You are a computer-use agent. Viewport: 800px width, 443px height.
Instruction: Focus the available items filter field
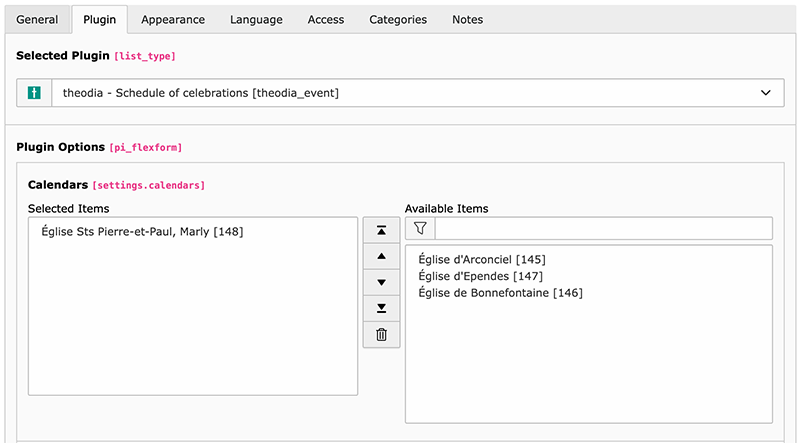(603, 229)
